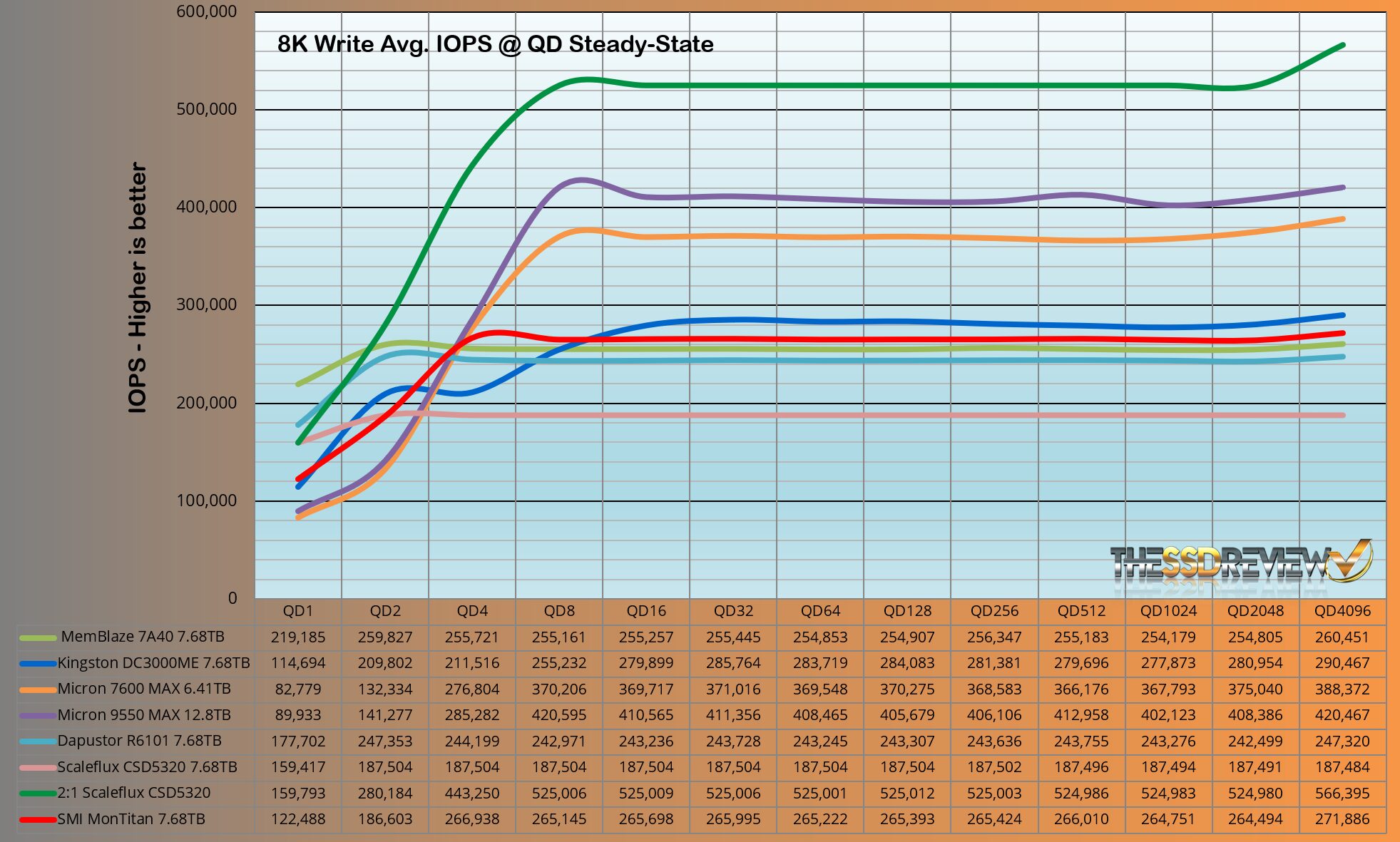Click the IOPS - Higher is better axis label

[137, 287]
